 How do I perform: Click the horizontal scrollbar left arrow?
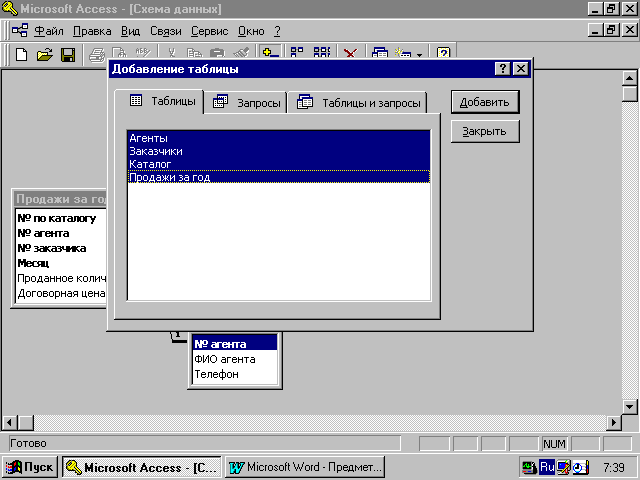coord(10,422)
